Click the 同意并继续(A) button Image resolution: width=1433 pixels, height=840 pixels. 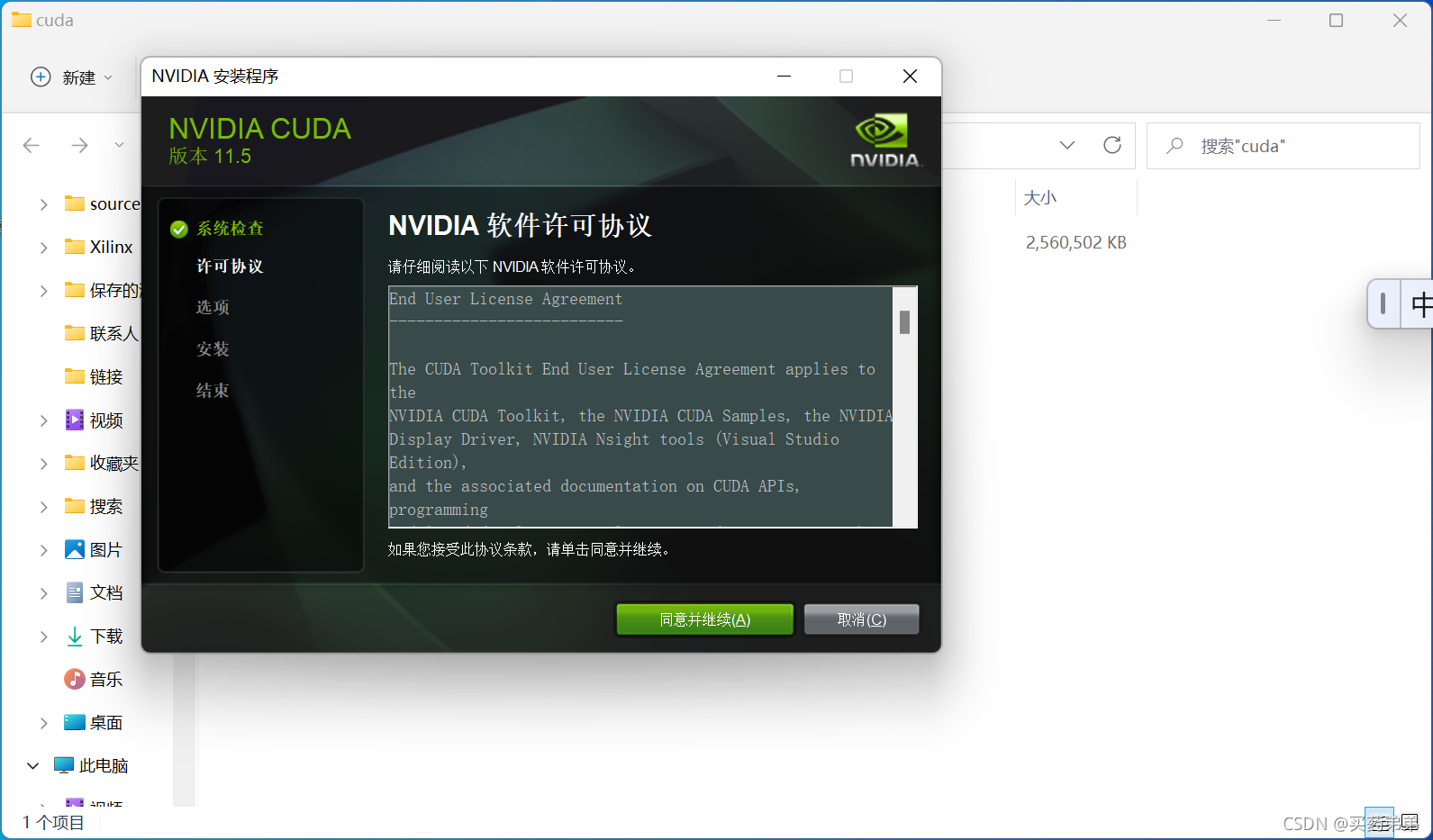pos(704,619)
